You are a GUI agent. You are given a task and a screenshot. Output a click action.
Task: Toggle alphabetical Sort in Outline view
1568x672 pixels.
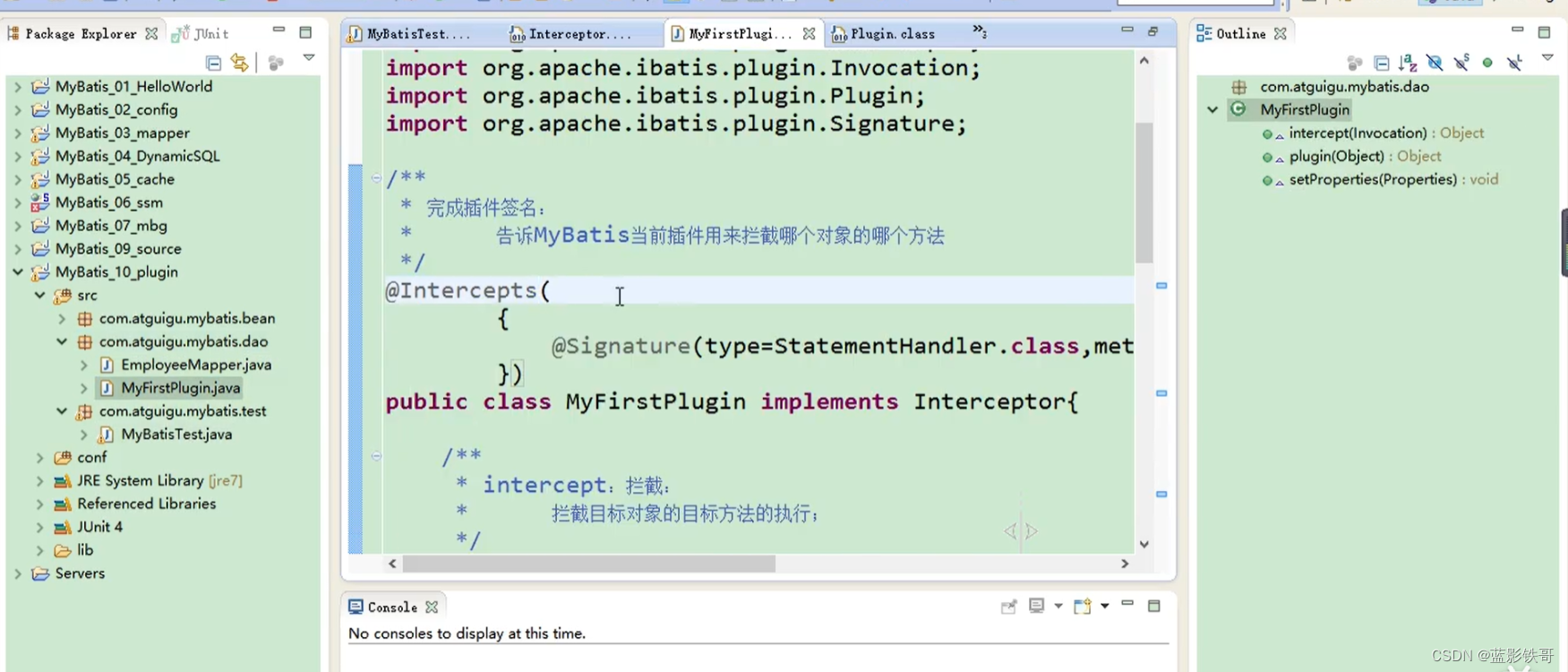point(1408,63)
